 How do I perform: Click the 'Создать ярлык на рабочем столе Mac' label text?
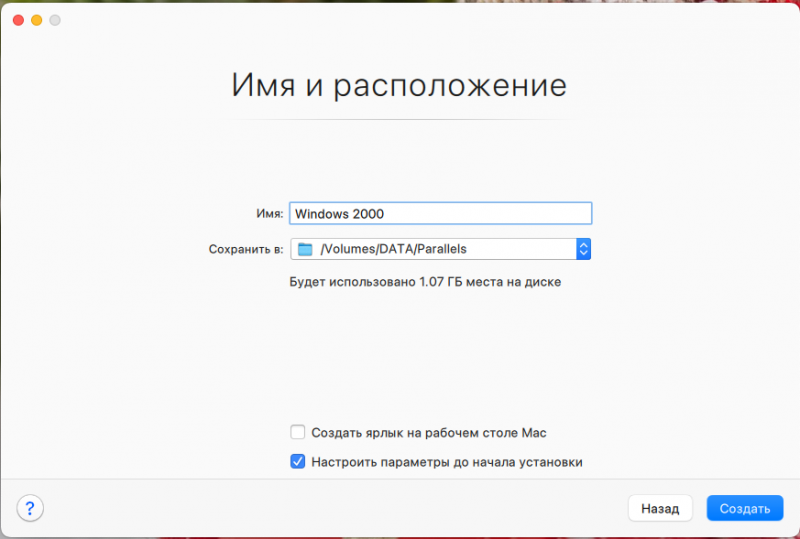[428, 433]
